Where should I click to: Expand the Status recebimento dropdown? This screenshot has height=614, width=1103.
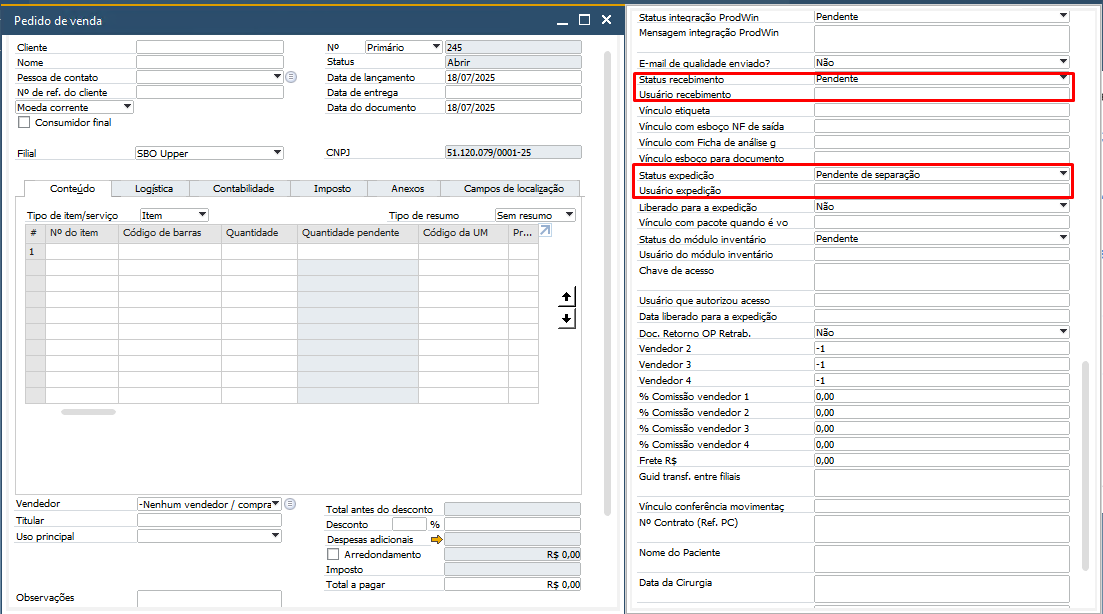point(1063,78)
